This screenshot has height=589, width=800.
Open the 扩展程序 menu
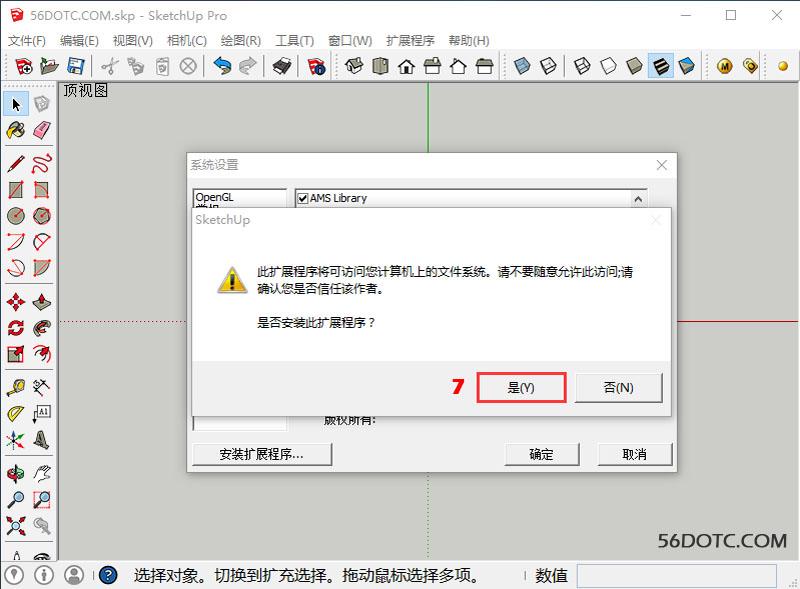click(x=410, y=41)
